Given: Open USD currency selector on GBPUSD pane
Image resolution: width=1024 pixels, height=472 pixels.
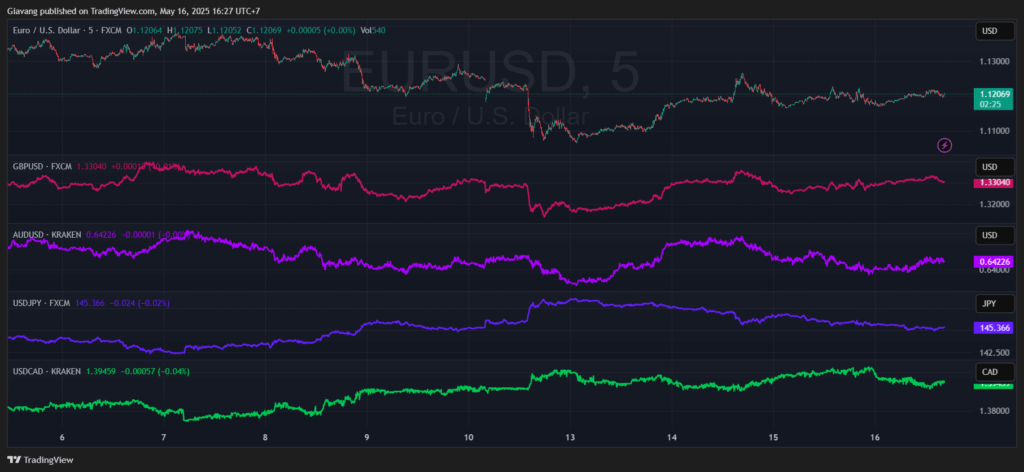Looking at the screenshot, I should coord(988,166).
